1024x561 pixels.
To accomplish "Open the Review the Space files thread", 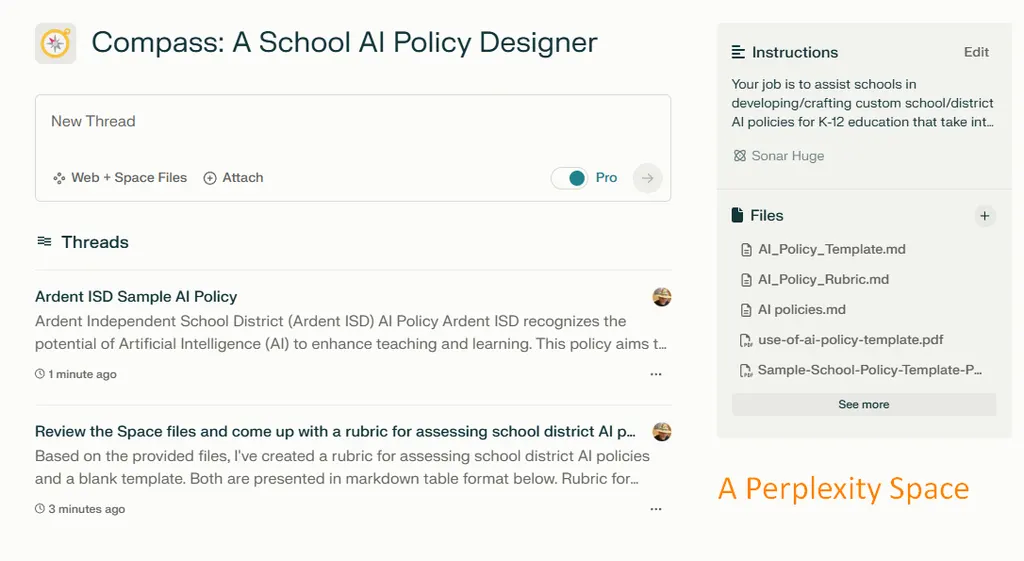I will (335, 431).
